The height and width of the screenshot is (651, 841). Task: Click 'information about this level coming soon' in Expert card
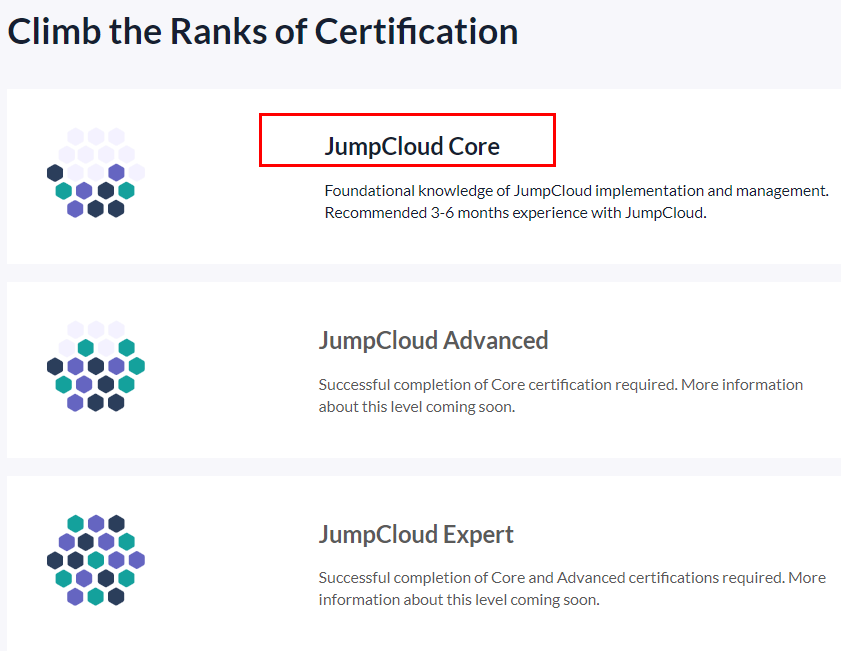(x=459, y=600)
